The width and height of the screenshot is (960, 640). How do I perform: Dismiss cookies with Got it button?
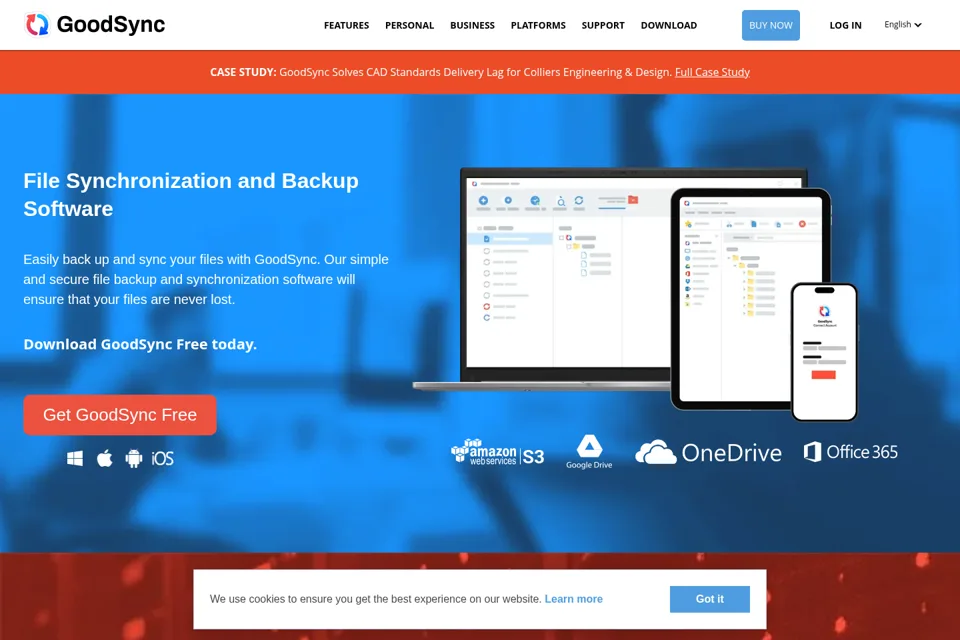[x=710, y=599]
